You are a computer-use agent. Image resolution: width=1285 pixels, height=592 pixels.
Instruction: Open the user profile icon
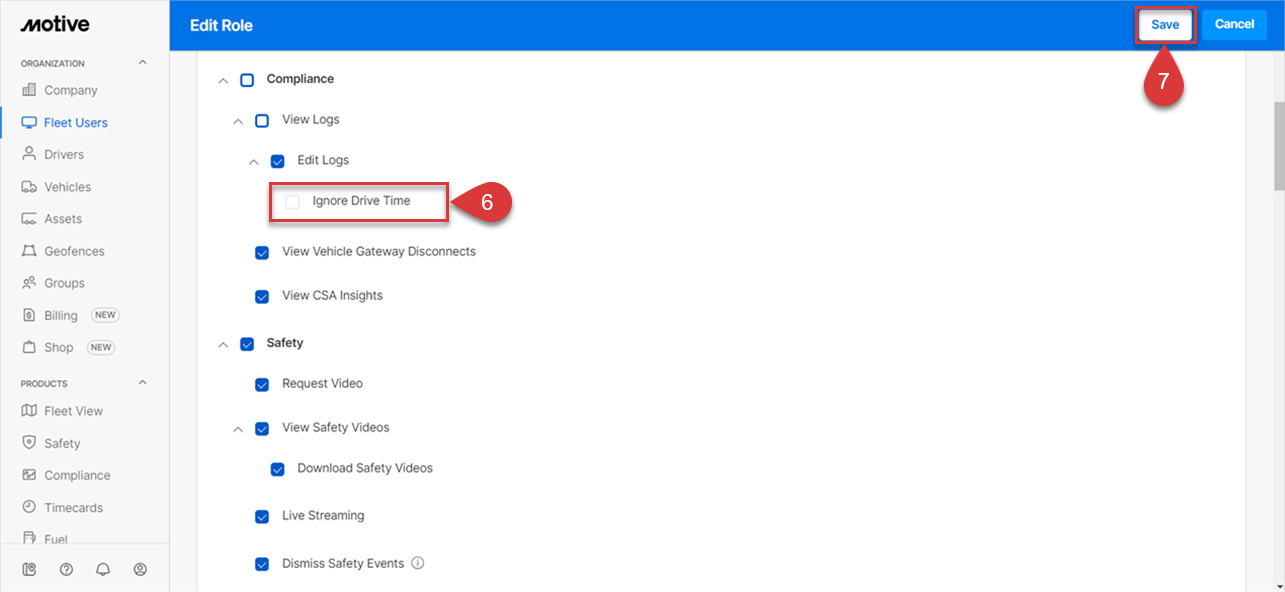[140, 569]
